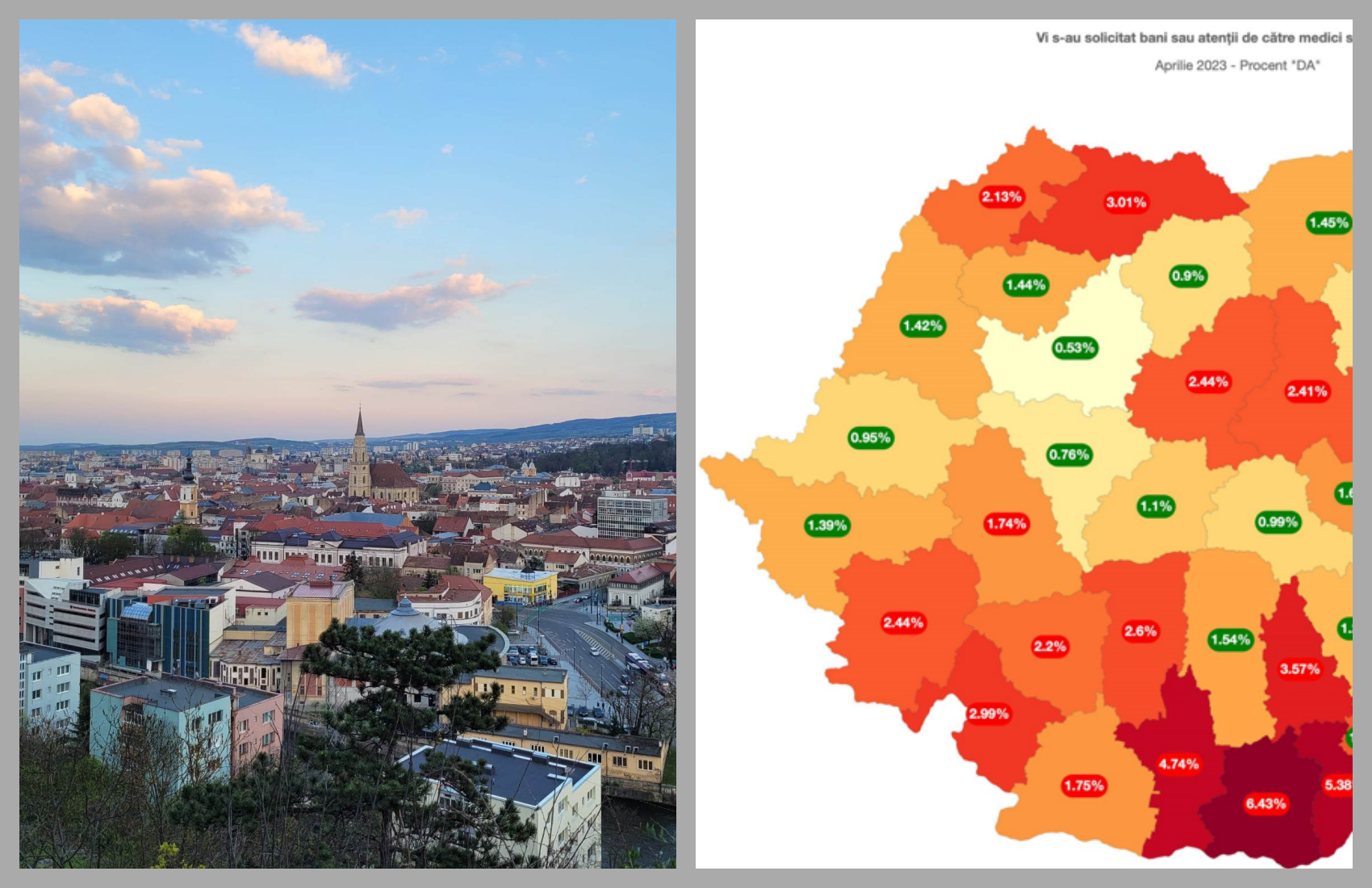1372x888 pixels.
Task: Click the 2.6% red label
Action: point(1140,631)
